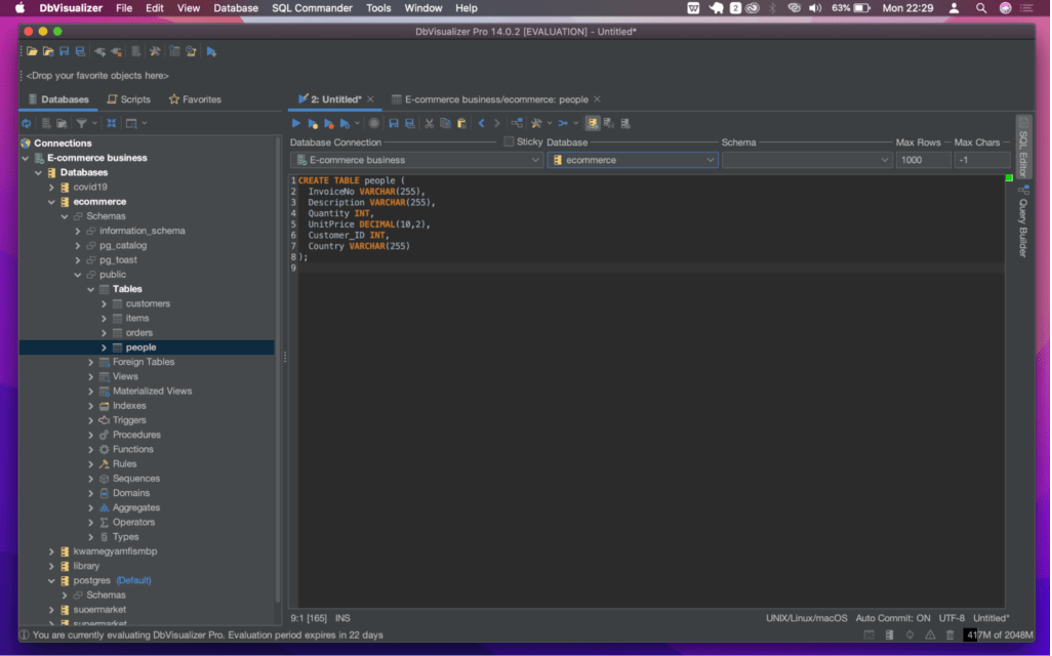Run the SQL with the Execute play icon
This screenshot has width=1052, height=656.
[296, 123]
